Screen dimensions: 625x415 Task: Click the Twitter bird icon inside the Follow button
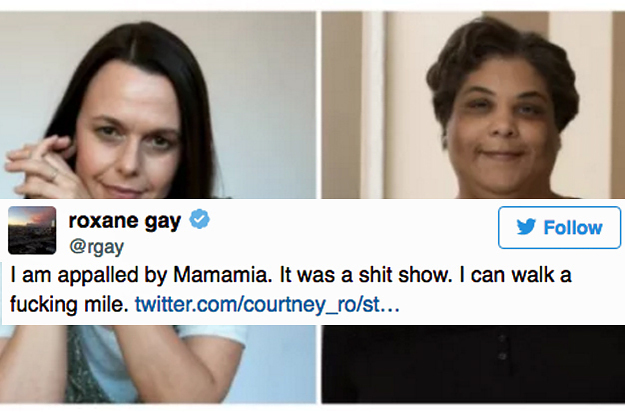click(526, 227)
